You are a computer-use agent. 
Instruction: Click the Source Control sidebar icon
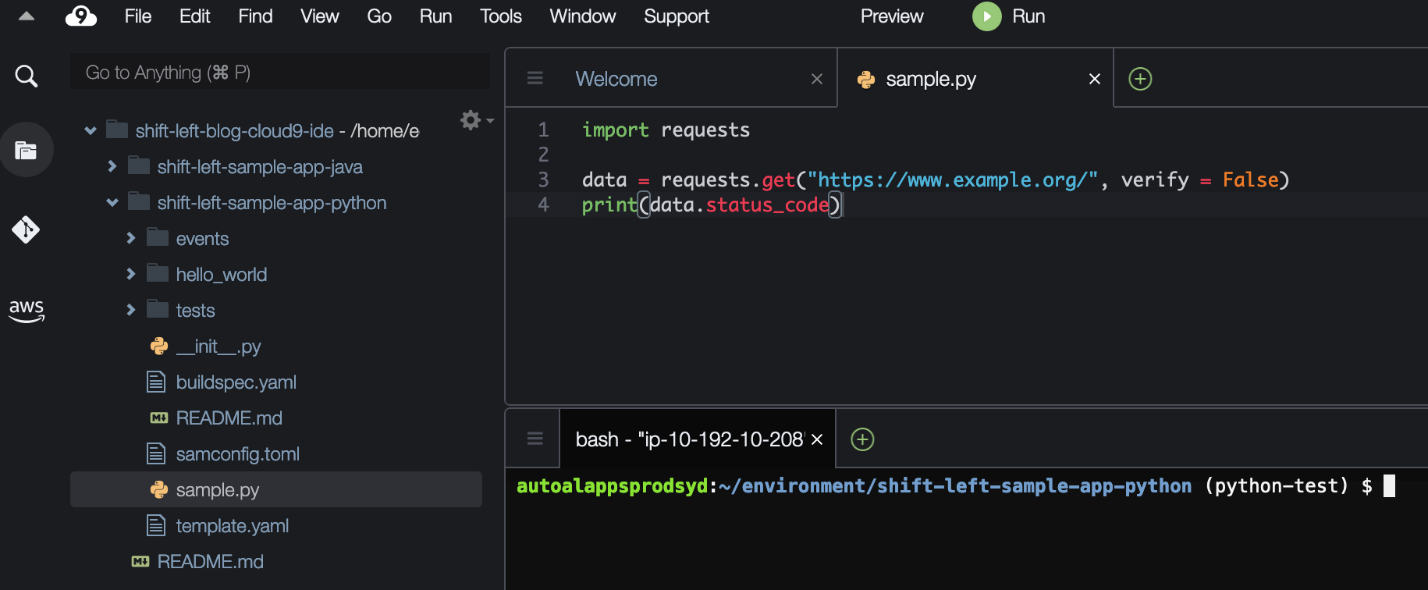26,229
